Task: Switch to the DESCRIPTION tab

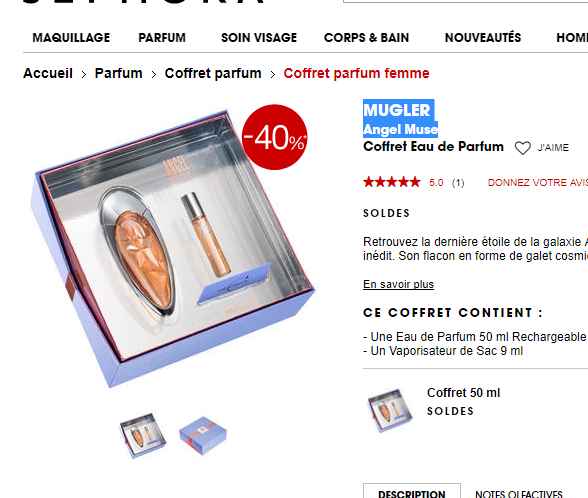Action: click(x=412, y=493)
